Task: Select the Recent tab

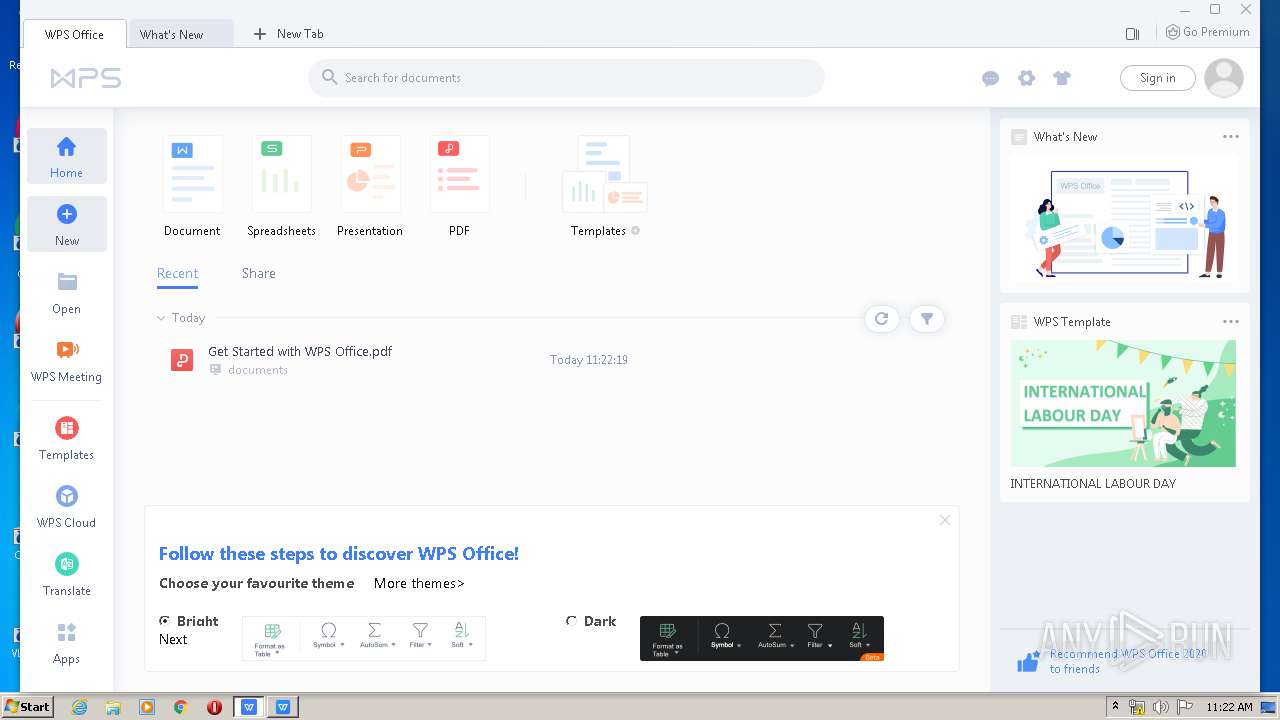Action: [177, 273]
